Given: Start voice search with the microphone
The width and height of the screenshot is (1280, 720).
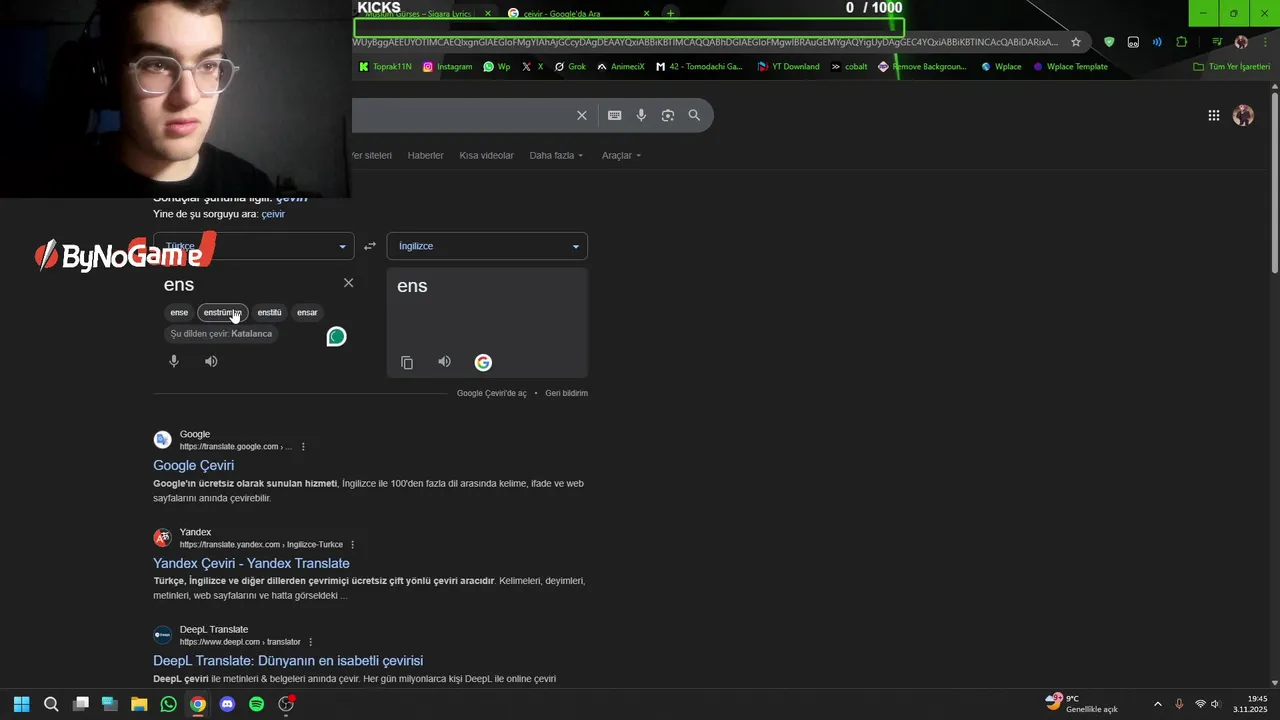Looking at the screenshot, I should pos(641,115).
